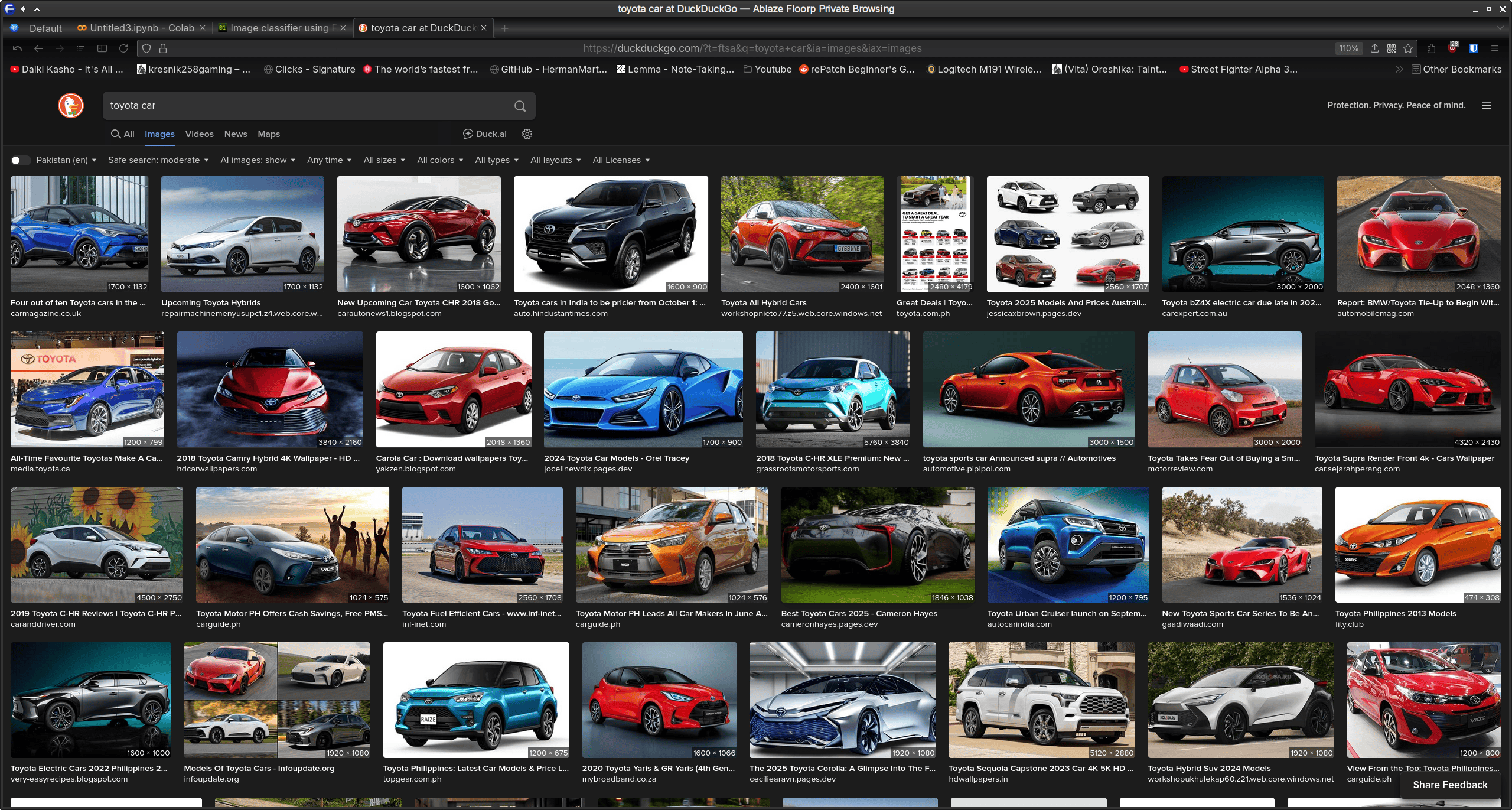Expand the Safe search: moderate dropdown
This screenshot has height=810, width=1512.
pos(158,160)
